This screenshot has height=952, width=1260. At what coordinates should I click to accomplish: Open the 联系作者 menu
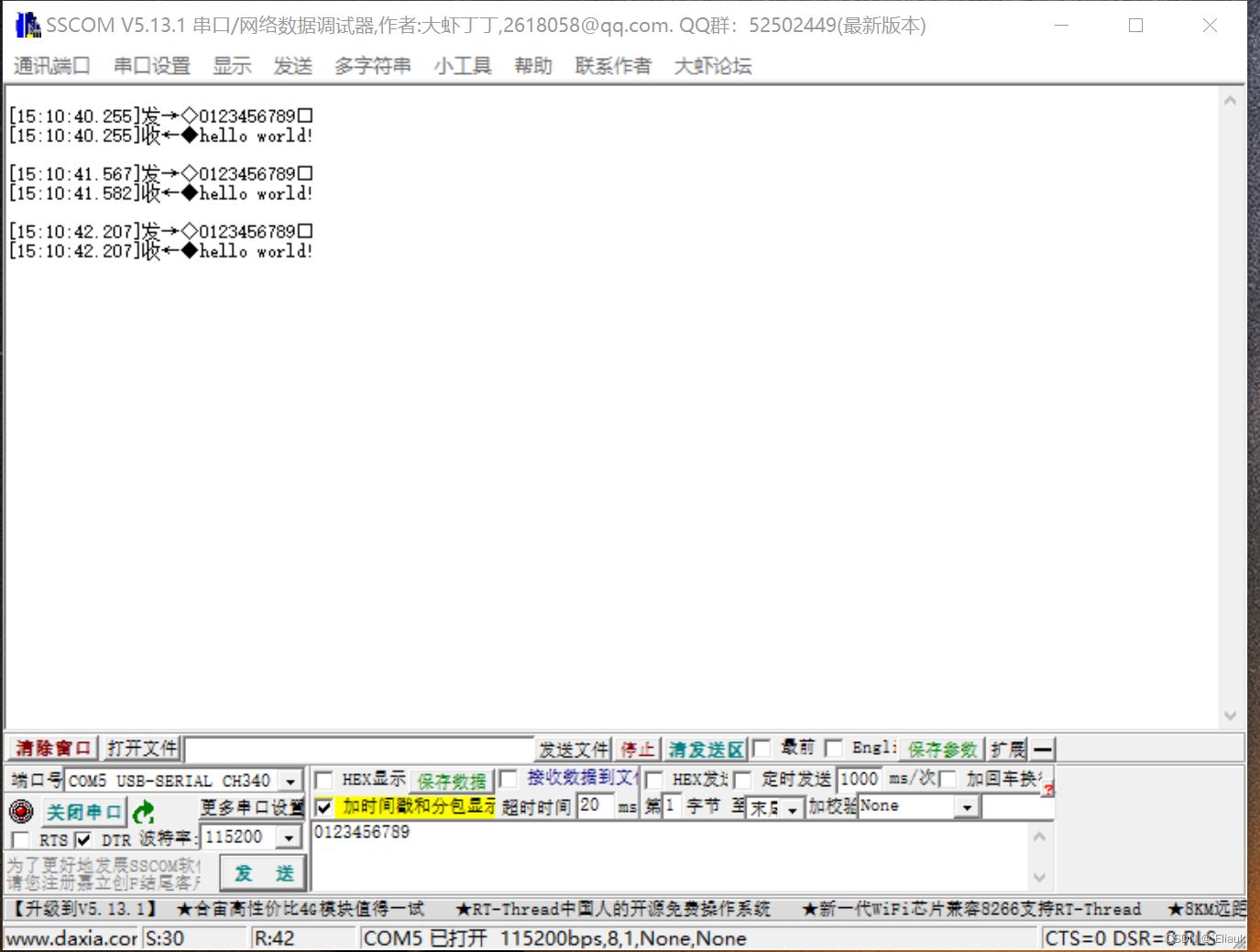(613, 66)
